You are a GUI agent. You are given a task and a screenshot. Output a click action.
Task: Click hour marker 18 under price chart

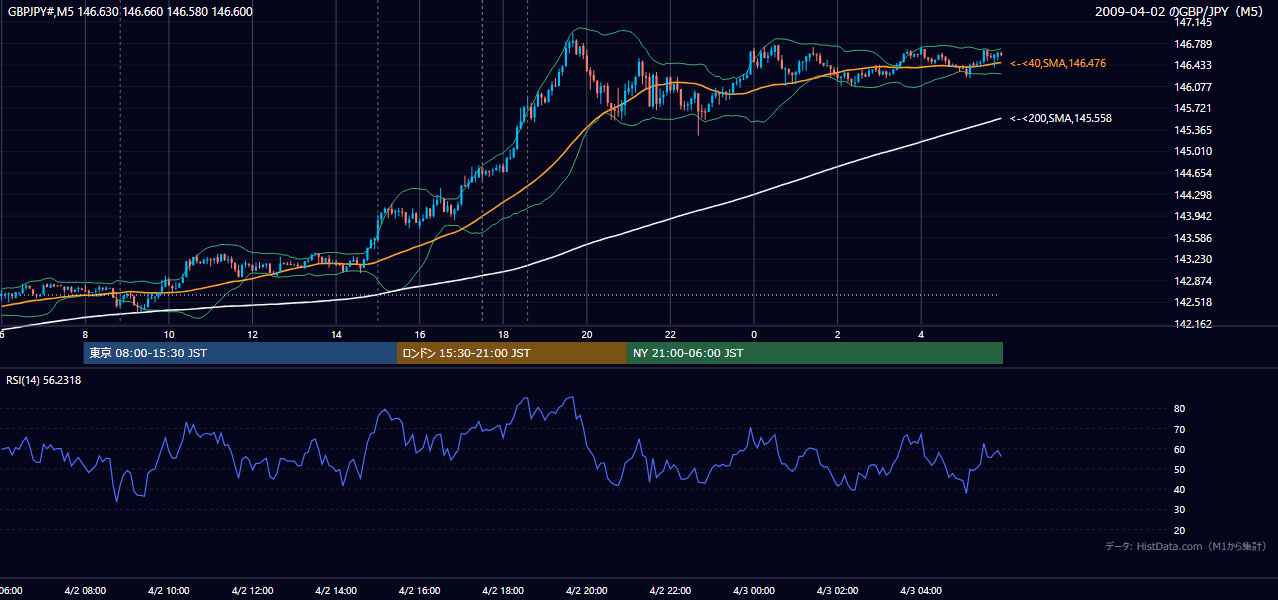[503, 334]
